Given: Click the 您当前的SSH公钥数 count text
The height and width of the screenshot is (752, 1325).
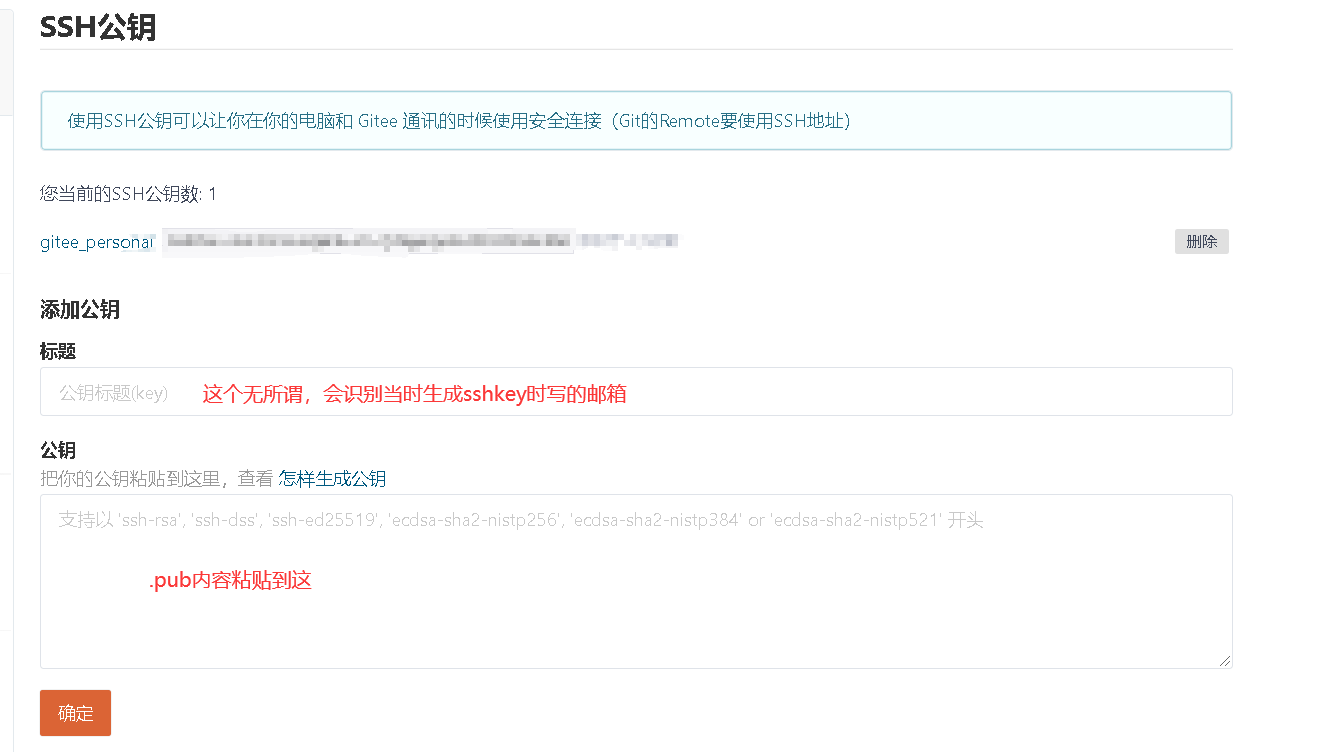Looking at the screenshot, I should (x=128, y=194).
